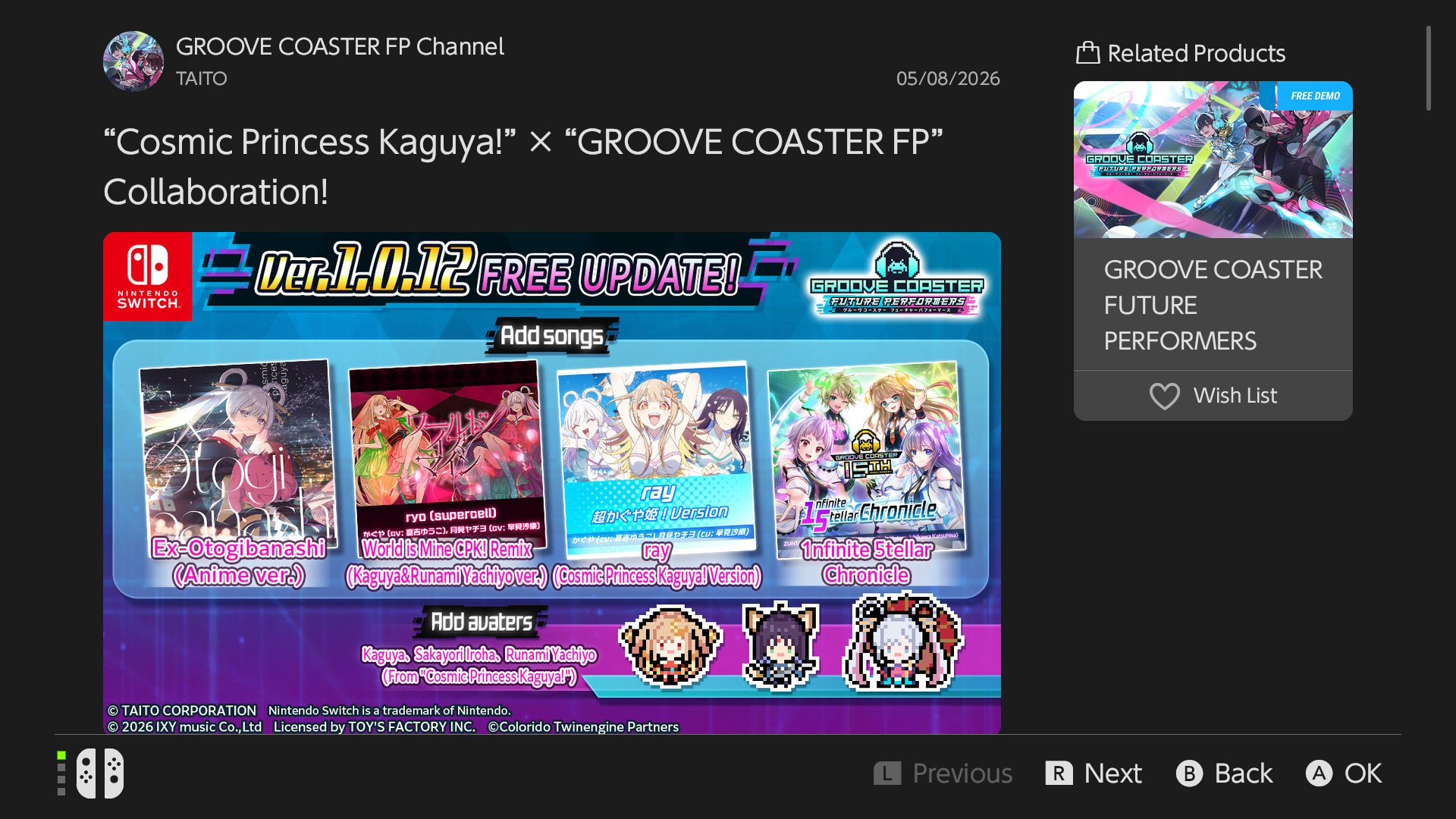Select the dark-haired Sakayori Iroha pixel avatar
1456x819 pixels.
coord(780,646)
